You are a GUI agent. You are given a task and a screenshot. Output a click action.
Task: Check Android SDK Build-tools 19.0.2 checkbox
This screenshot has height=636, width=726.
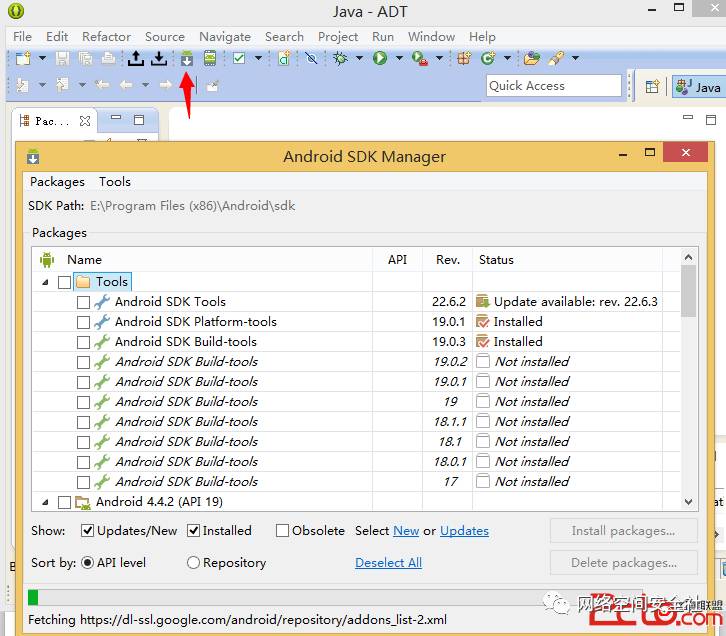click(83, 362)
